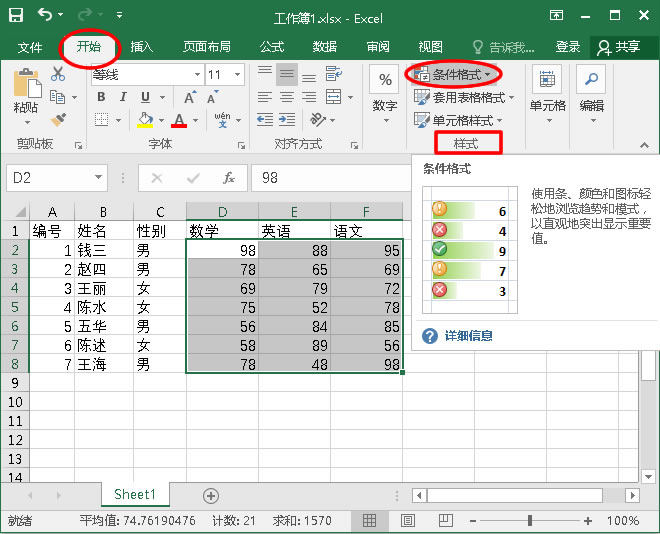
Task: Open the 数字 number format group
Action: point(385,95)
